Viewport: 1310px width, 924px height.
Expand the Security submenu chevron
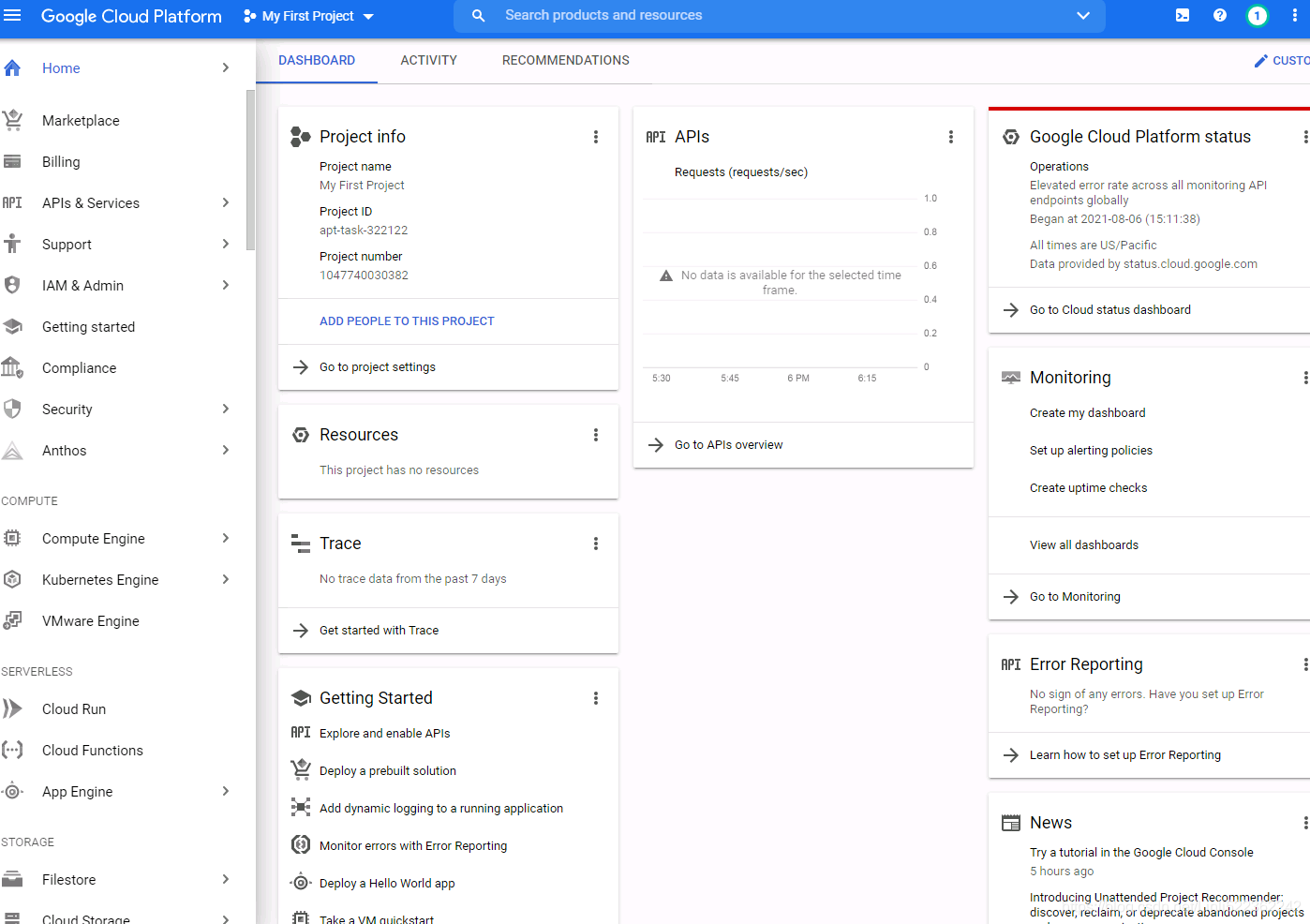[226, 409]
